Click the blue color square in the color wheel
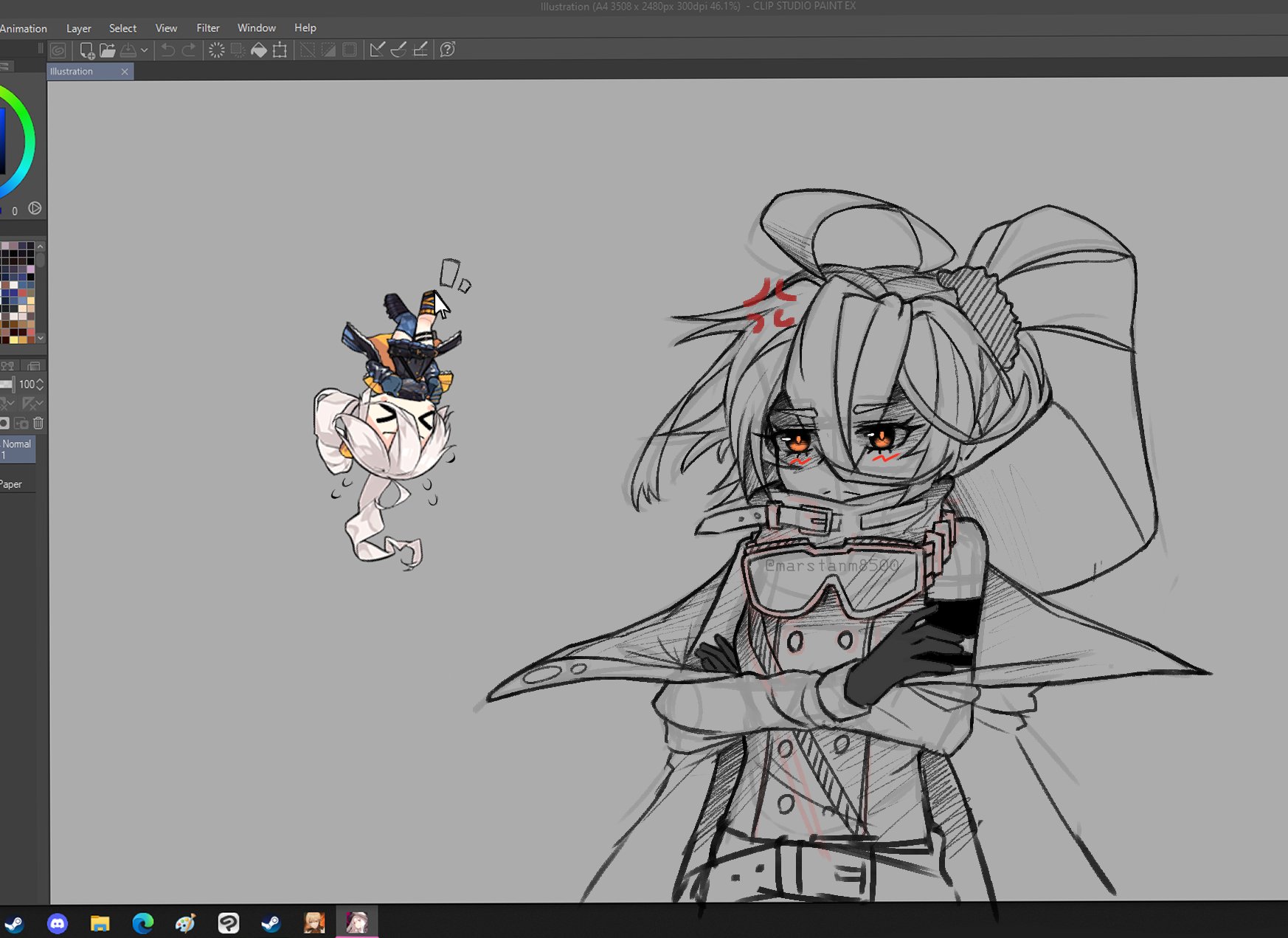1288x938 pixels. coord(2,142)
